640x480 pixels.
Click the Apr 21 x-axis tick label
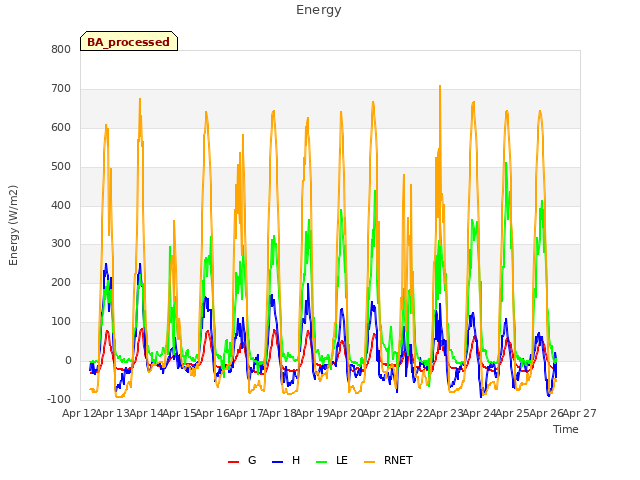[x=379, y=413]
